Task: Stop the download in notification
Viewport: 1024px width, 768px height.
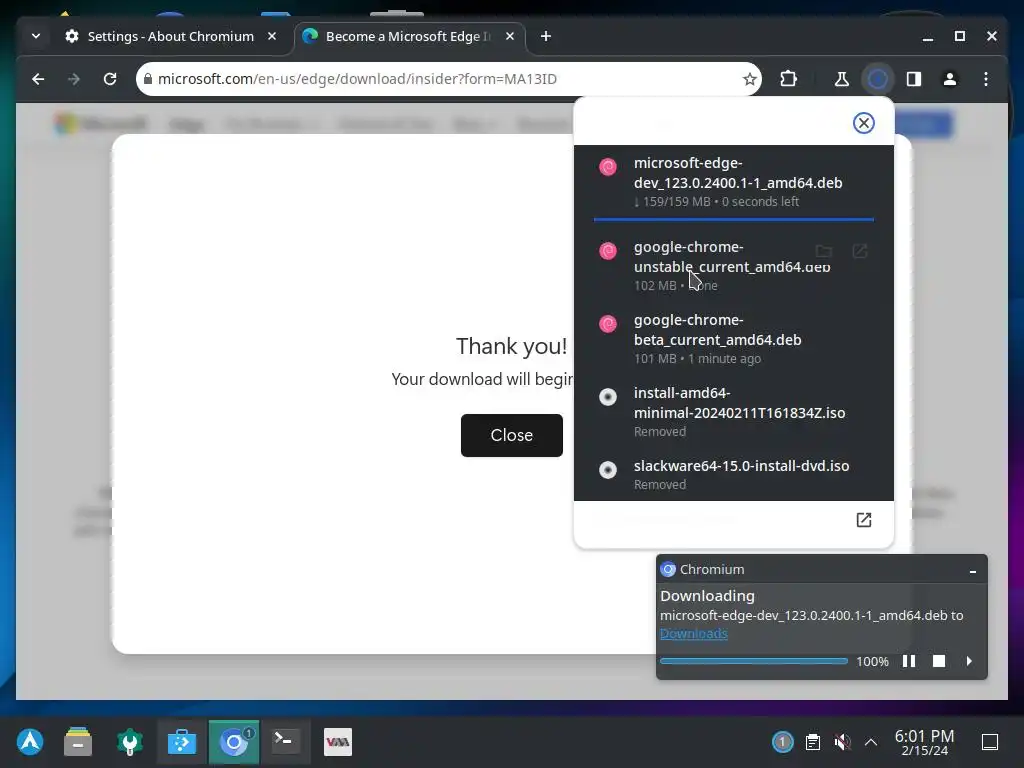Action: 938,661
